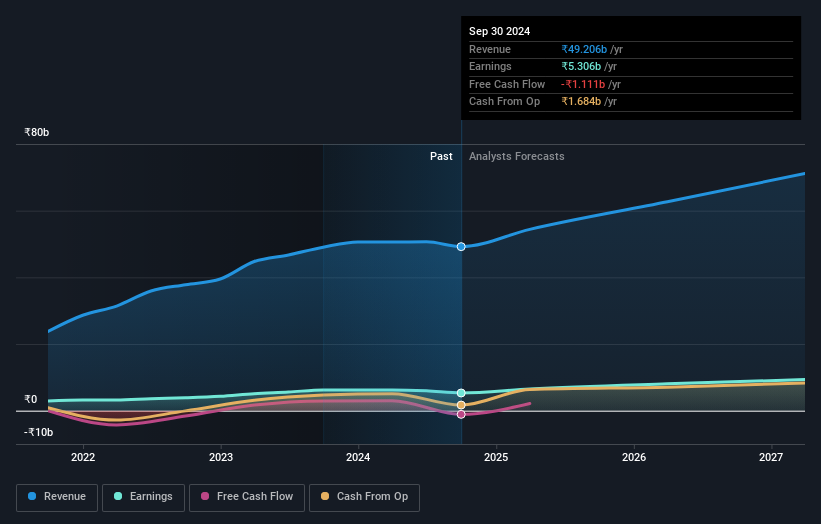Click the Cash From Op orange data point marker
Image resolution: width=821 pixels, height=524 pixels.
(x=461, y=405)
